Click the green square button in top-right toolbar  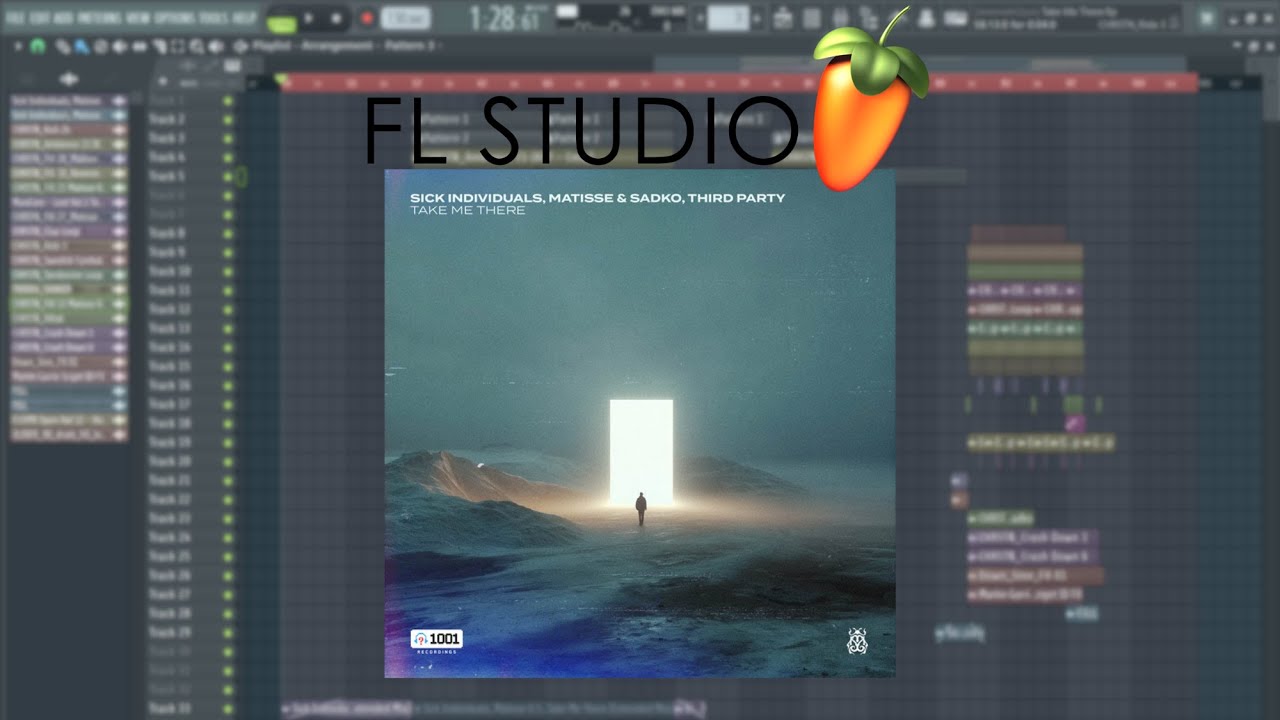point(1207,18)
